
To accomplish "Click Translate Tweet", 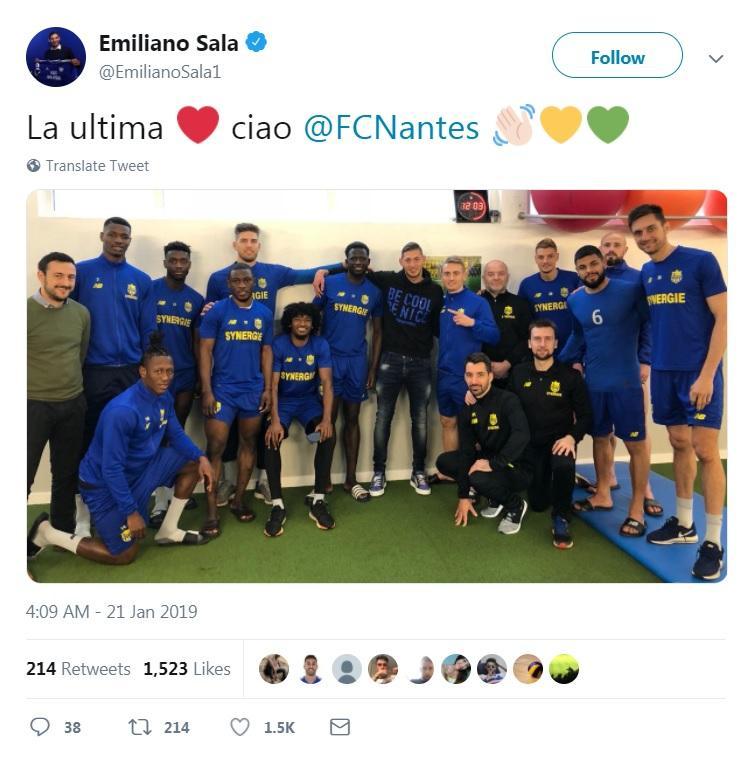I will click(x=97, y=166).
